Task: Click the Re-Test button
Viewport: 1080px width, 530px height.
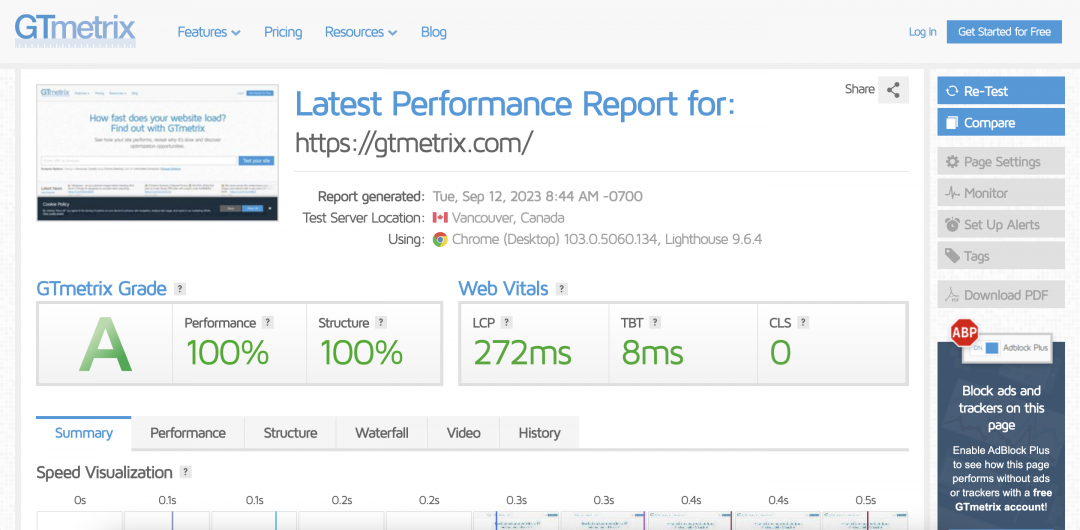Action: (x=1001, y=91)
